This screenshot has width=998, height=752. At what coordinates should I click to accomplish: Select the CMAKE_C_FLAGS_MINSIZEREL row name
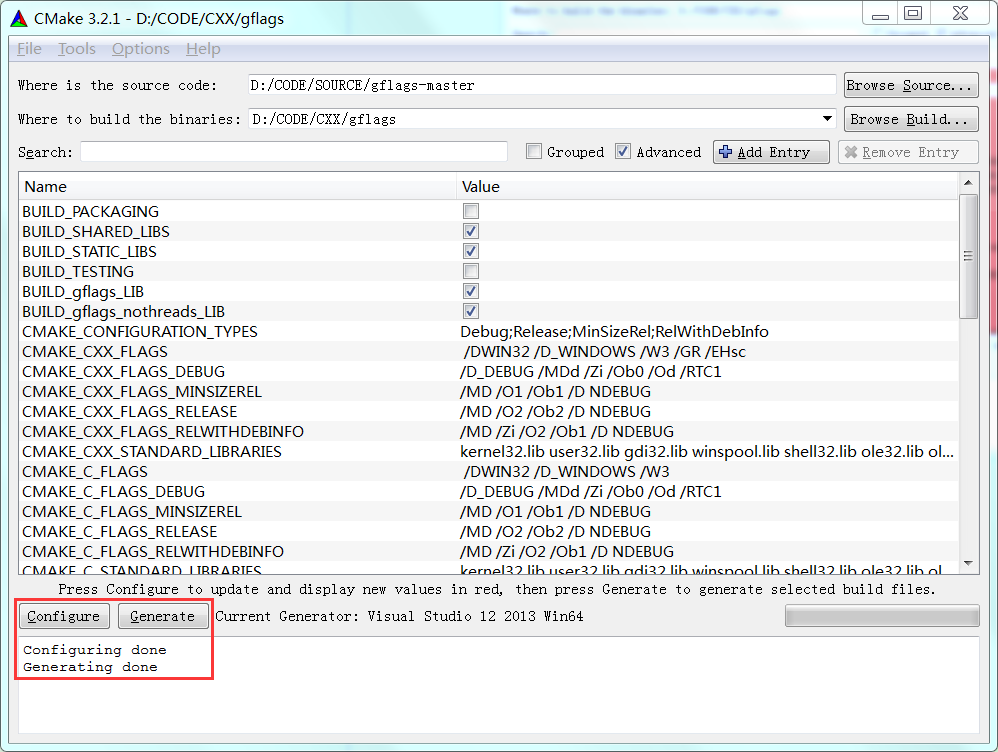[x=132, y=512]
